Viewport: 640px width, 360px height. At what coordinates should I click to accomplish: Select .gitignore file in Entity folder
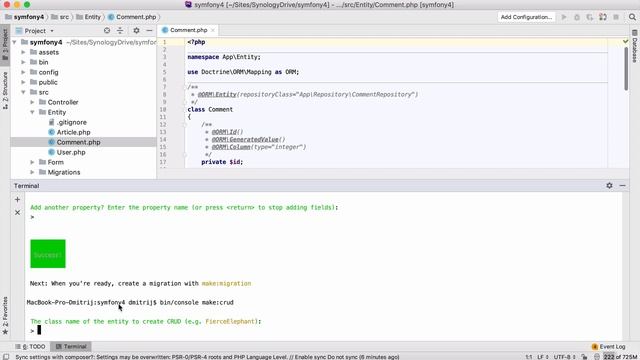click(x=71, y=122)
